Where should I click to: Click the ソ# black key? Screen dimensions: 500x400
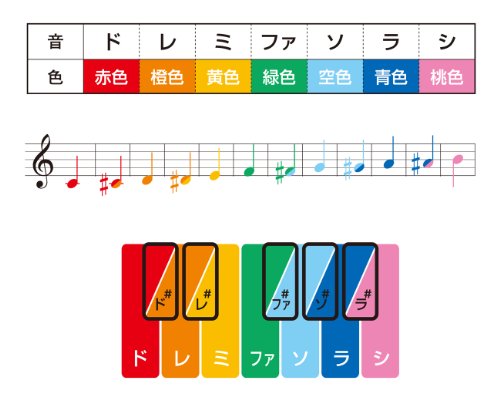tap(320, 281)
